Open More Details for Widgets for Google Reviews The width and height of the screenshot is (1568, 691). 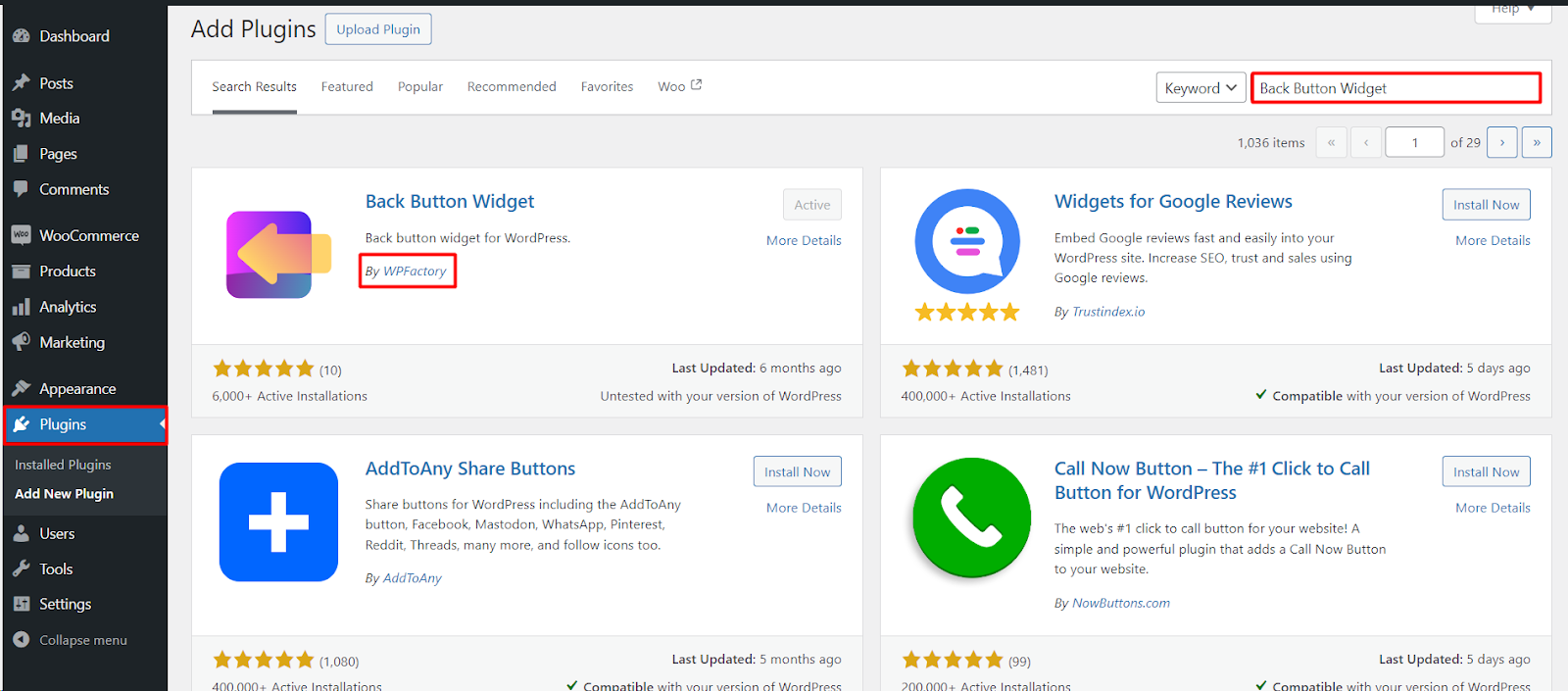(1493, 240)
